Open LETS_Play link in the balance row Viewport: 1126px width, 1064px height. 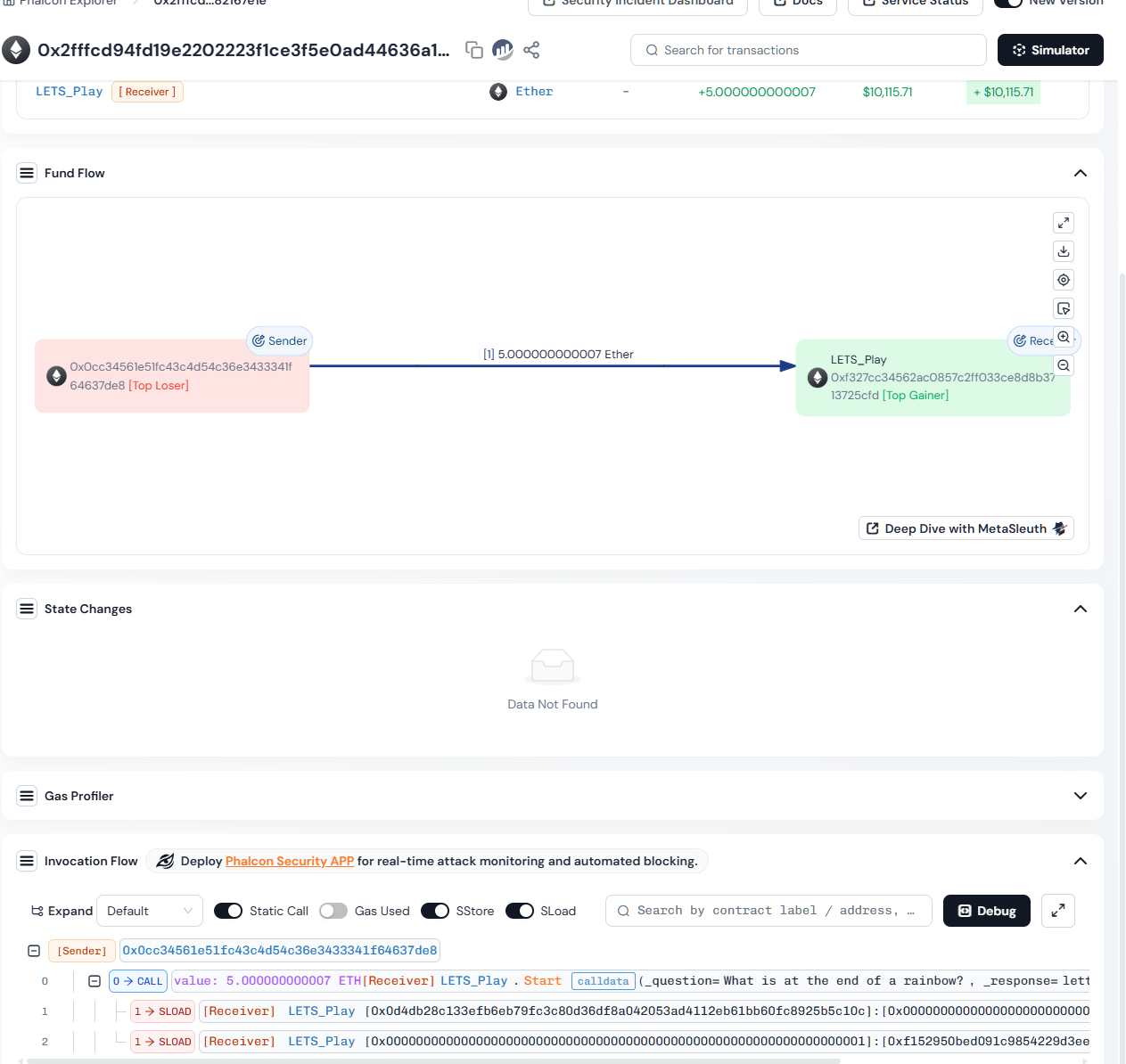[70, 92]
